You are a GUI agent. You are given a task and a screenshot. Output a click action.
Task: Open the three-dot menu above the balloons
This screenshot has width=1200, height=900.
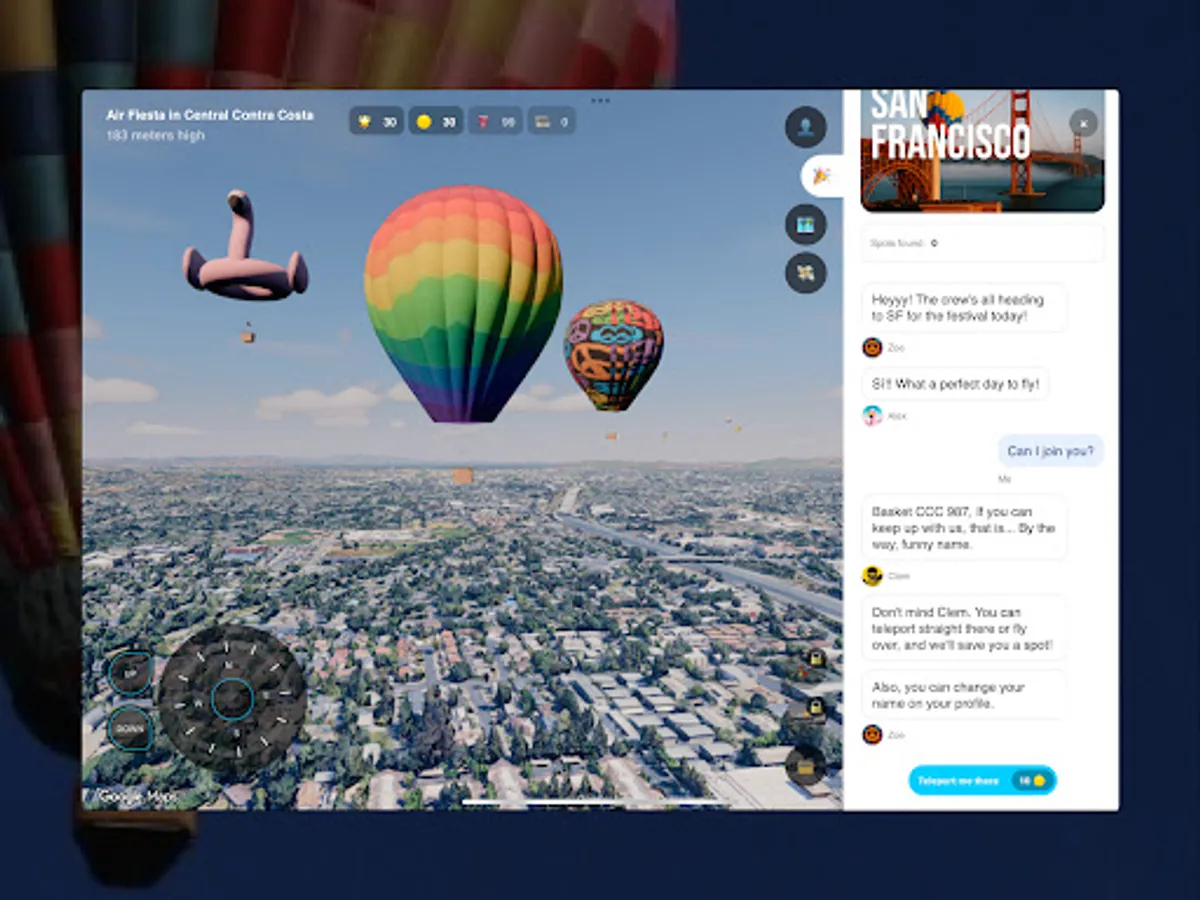click(601, 100)
